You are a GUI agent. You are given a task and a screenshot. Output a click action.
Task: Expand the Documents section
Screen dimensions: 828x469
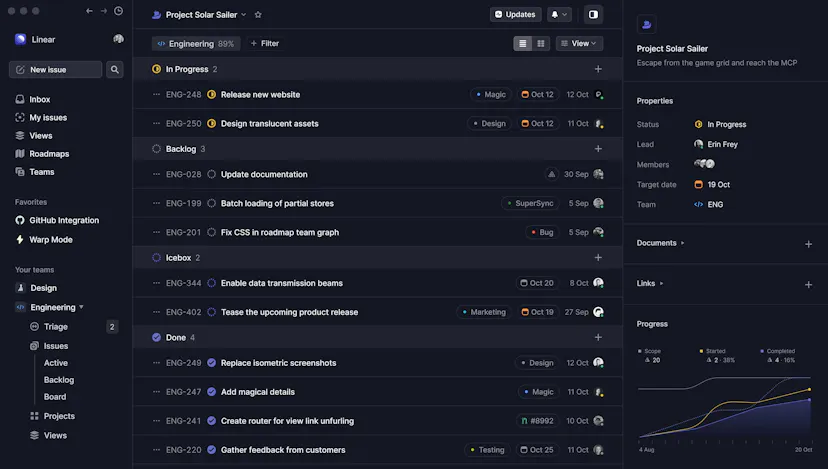(660, 243)
